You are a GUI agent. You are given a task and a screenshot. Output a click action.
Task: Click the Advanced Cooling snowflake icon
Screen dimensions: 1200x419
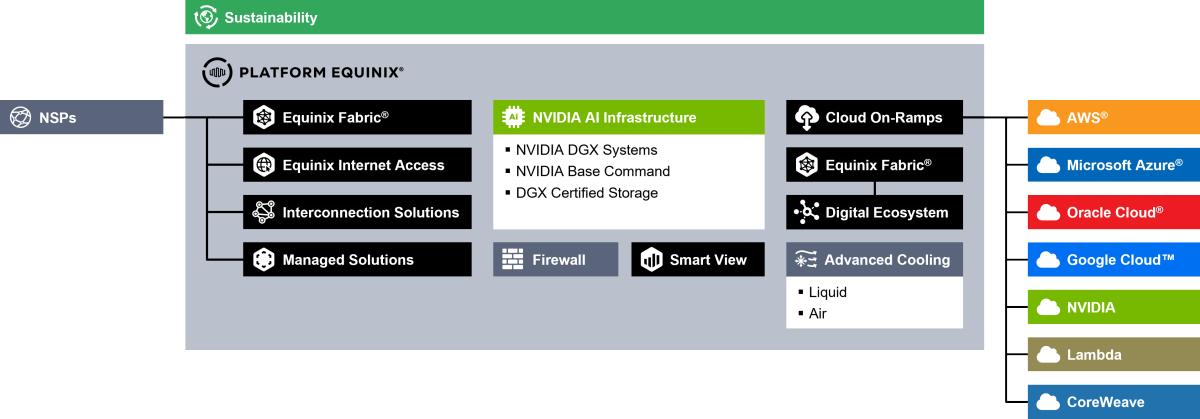point(806,260)
